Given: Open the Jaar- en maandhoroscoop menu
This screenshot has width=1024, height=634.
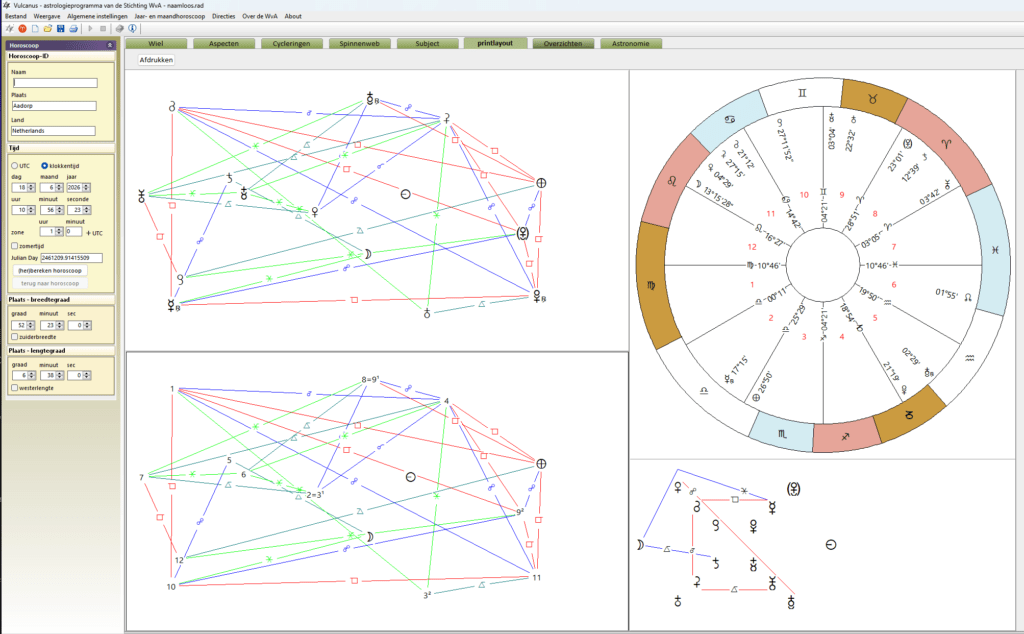Looking at the screenshot, I should pos(170,16).
